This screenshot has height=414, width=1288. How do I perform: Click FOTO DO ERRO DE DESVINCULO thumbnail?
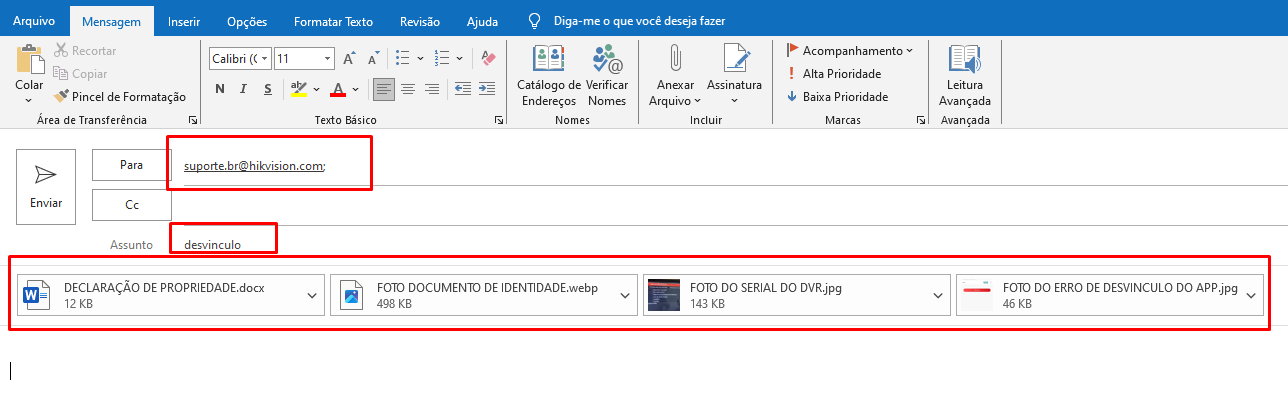tap(977, 295)
